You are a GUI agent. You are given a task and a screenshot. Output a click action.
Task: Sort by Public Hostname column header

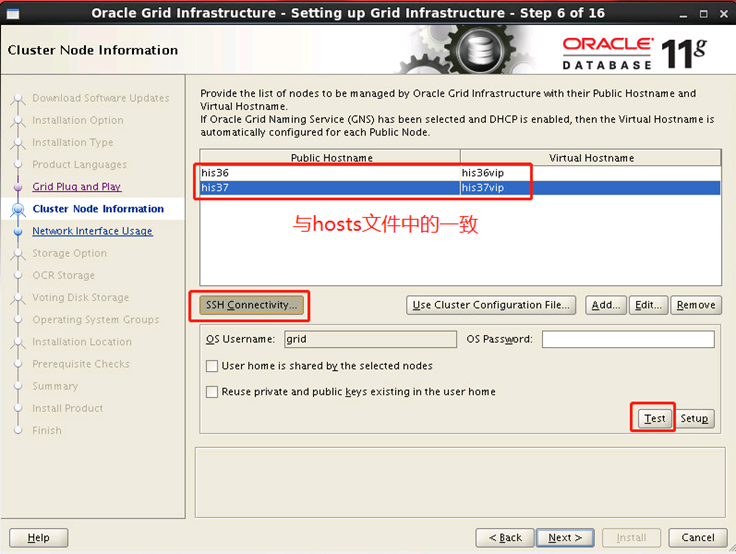click(330, 158)
